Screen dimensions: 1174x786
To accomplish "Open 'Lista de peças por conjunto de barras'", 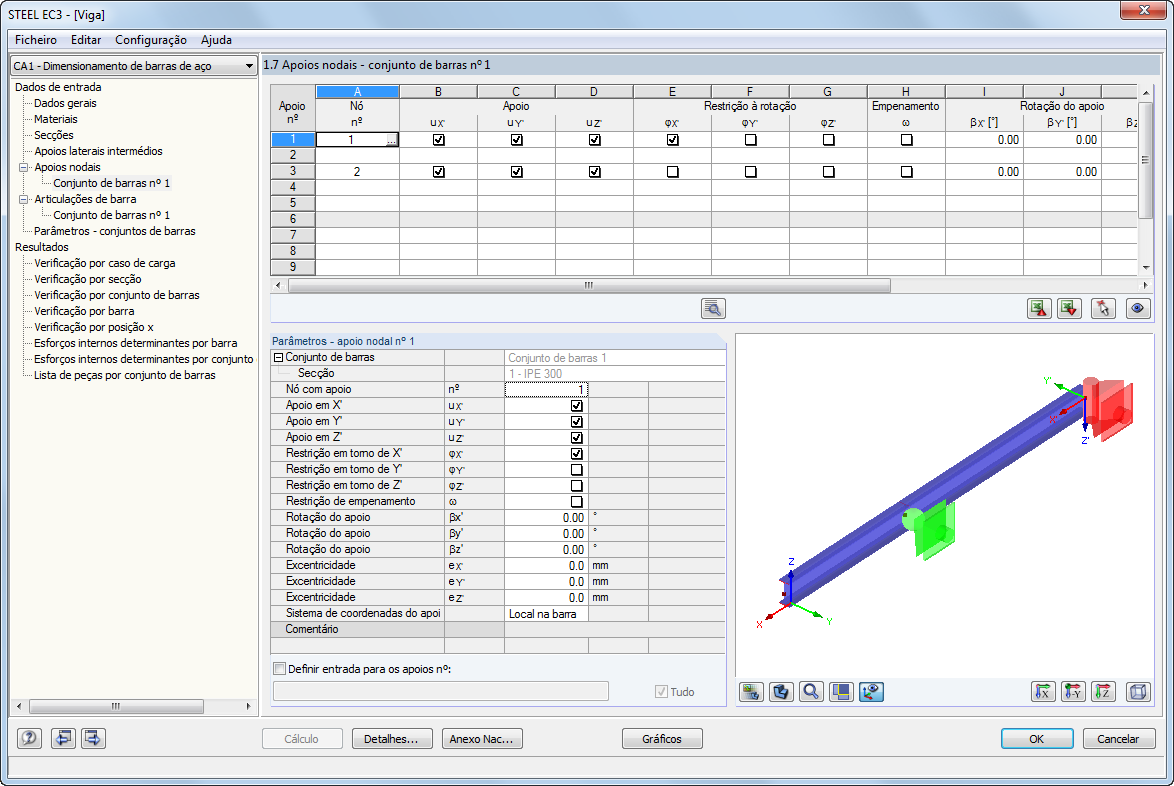I will click(x=124, y=375).
